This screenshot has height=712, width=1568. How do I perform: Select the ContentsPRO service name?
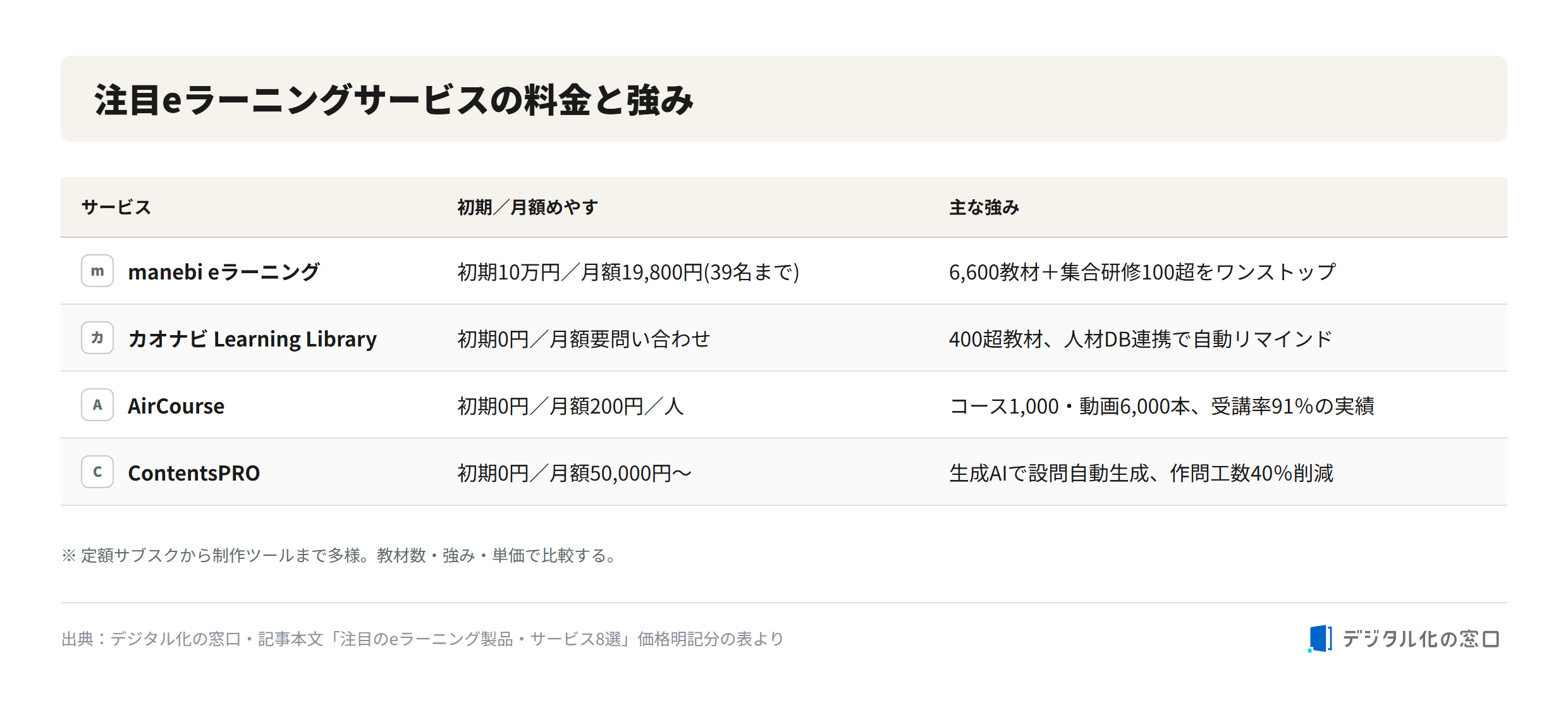[194, 473]
